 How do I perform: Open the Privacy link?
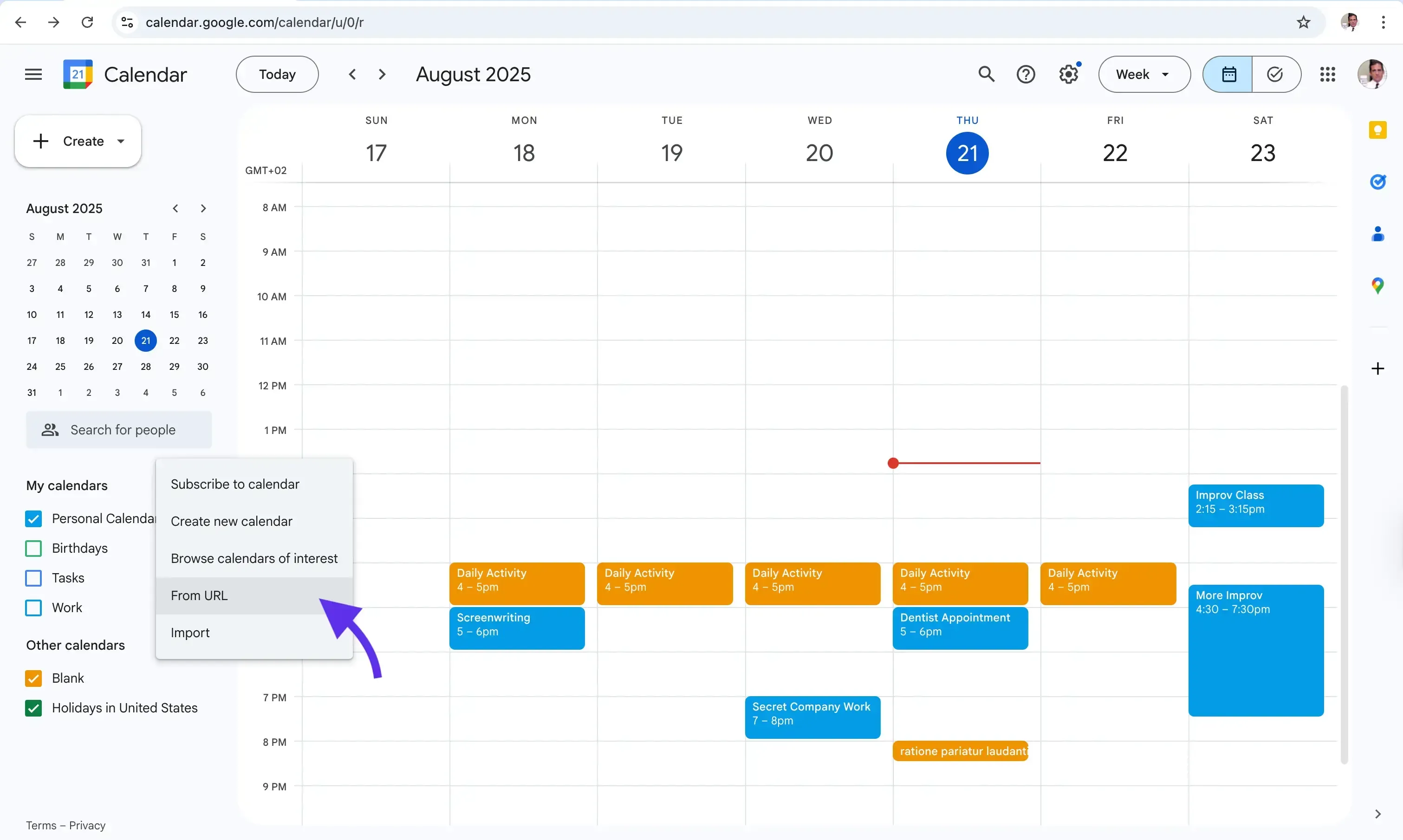[x=87, y=825]
